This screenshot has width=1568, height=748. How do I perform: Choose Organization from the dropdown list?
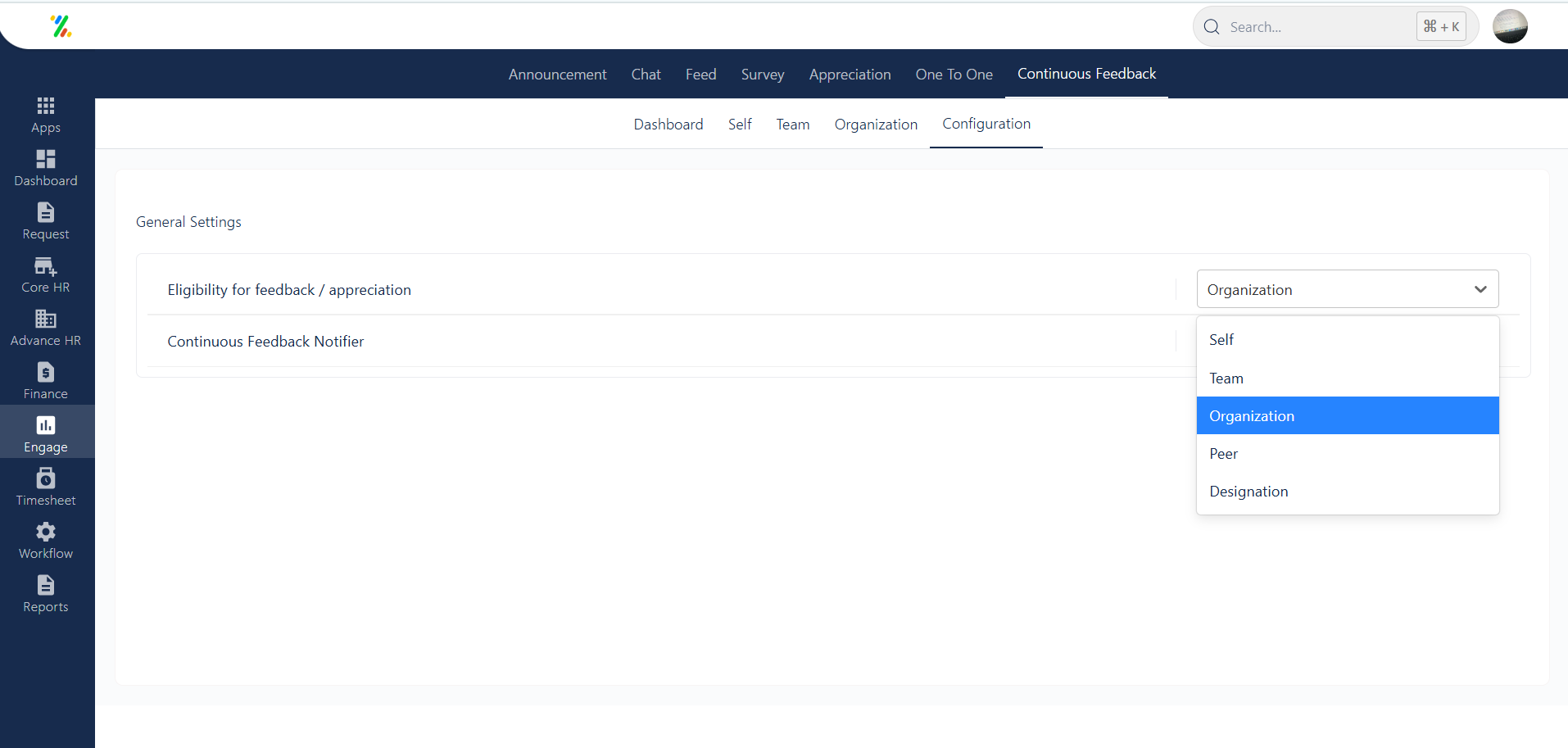point(1348,416)
